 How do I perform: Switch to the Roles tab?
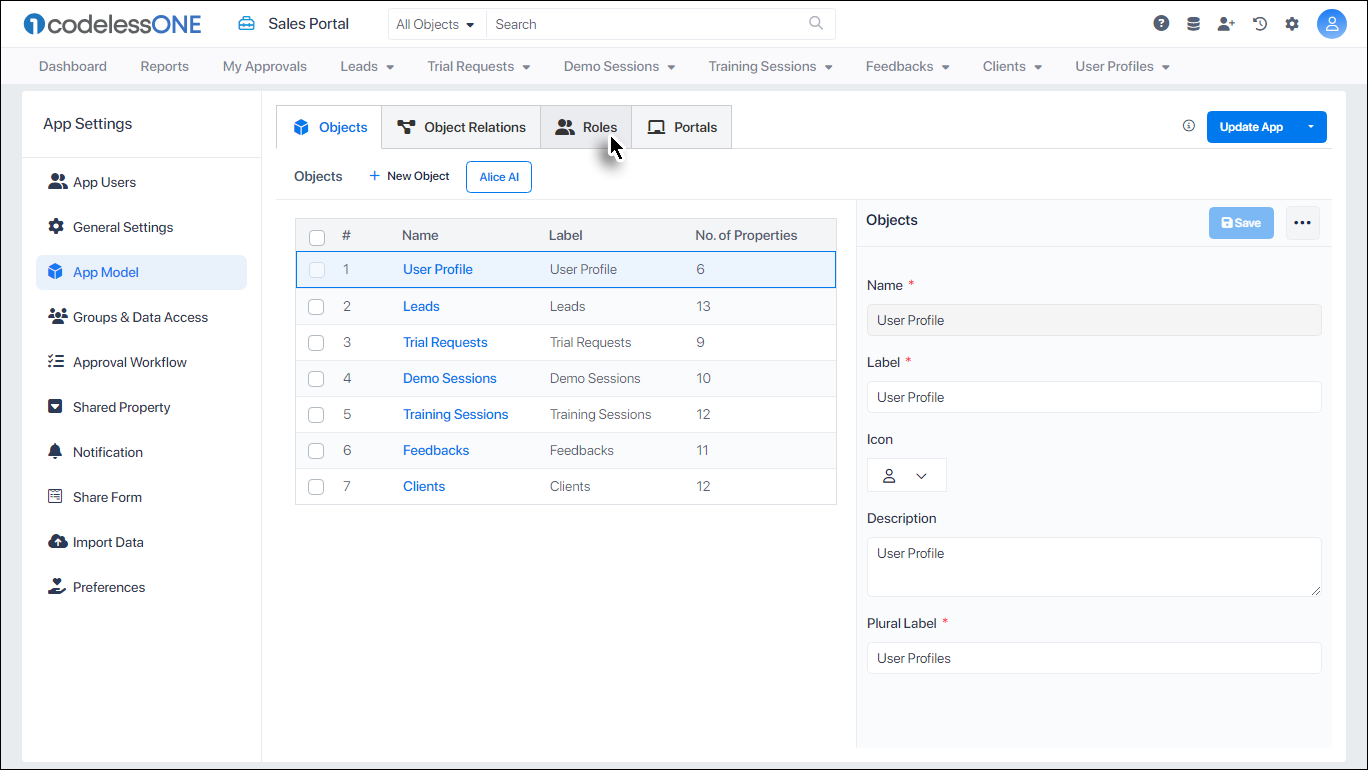586,127
